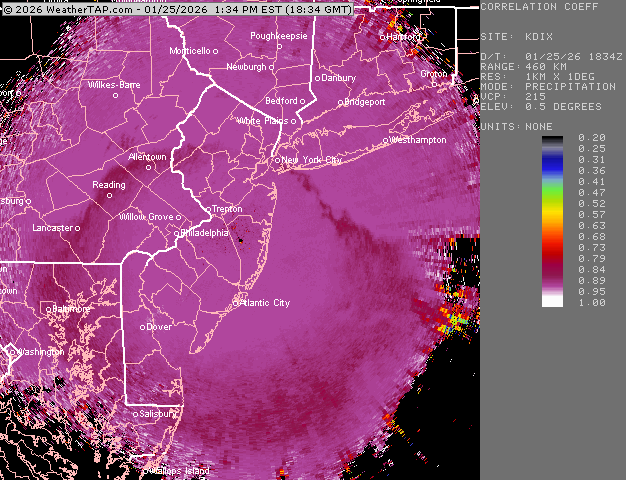Click the Correlation Coeff title
Image resolution: width=626 pixels, height=480 pixels.
click(541, 7)
